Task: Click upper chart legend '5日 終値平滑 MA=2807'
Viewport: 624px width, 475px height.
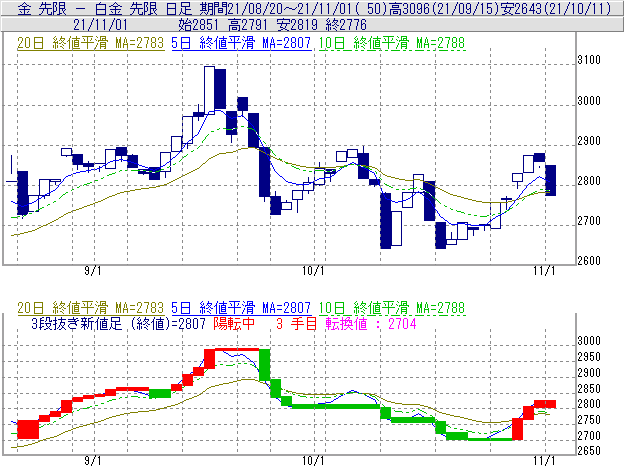Action: click(241, 43)
